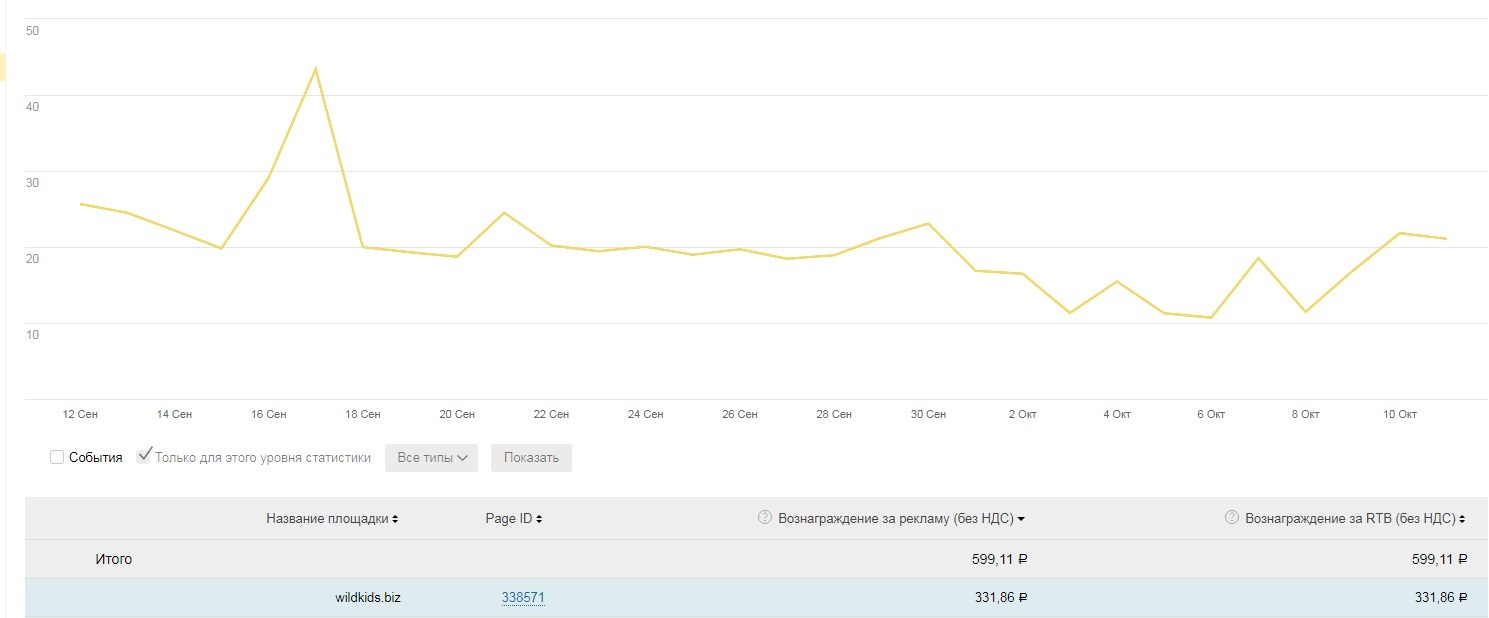Image resolution: width=1489 pixels, height=618 pixels.
Task: Click sort arrows after Вознаграждение за RTB
Action: pos(1462,519)
